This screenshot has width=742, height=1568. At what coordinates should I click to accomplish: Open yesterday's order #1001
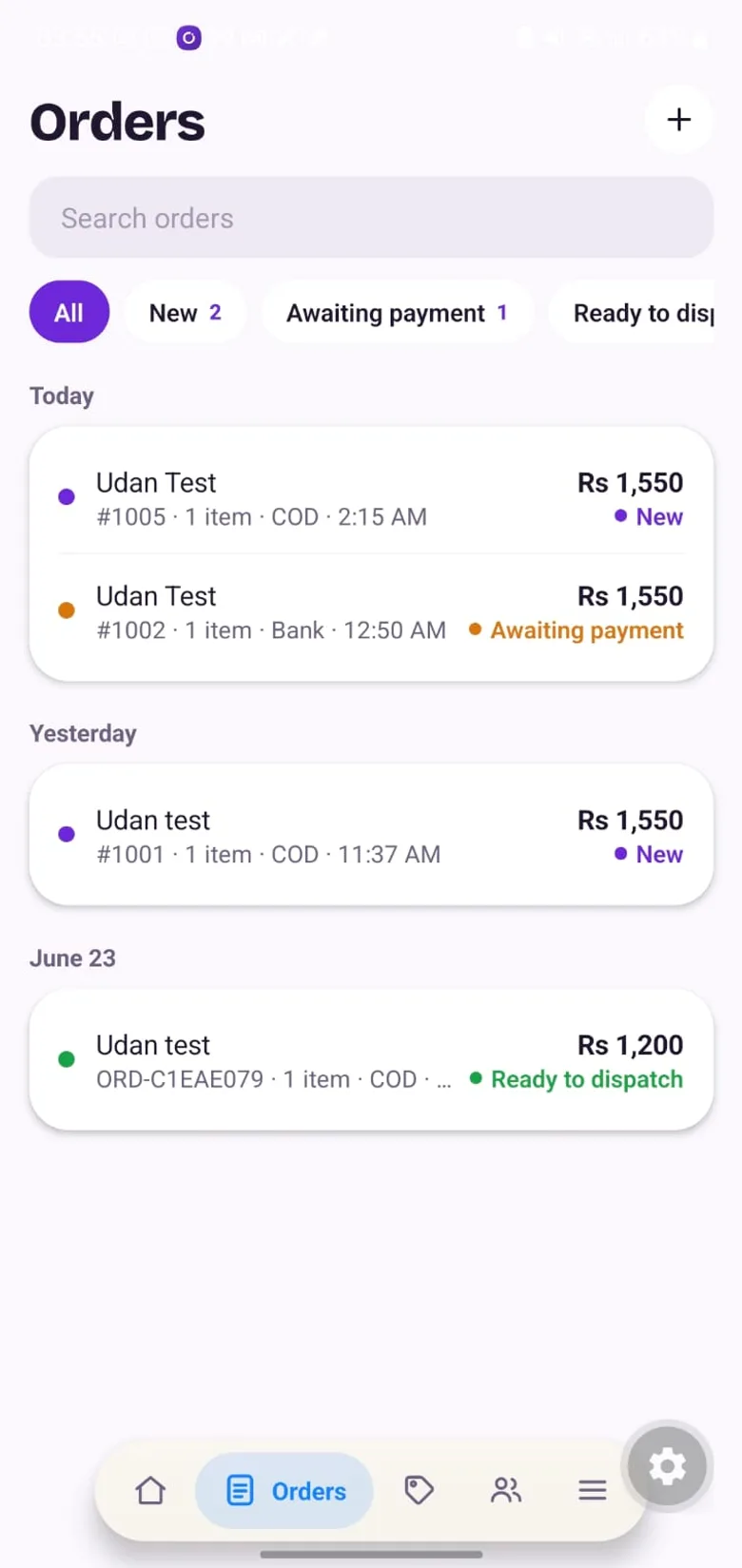(x=371, y=836)
